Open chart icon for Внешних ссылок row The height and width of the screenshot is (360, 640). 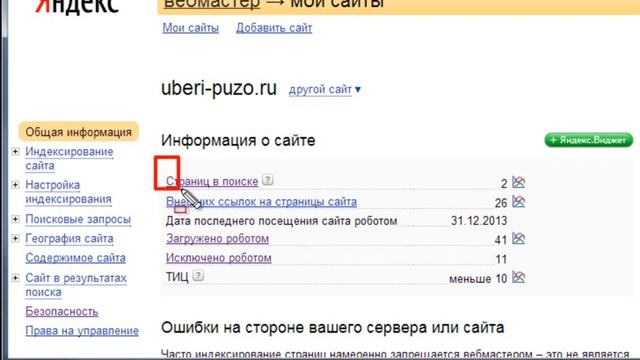click(518, 201)
